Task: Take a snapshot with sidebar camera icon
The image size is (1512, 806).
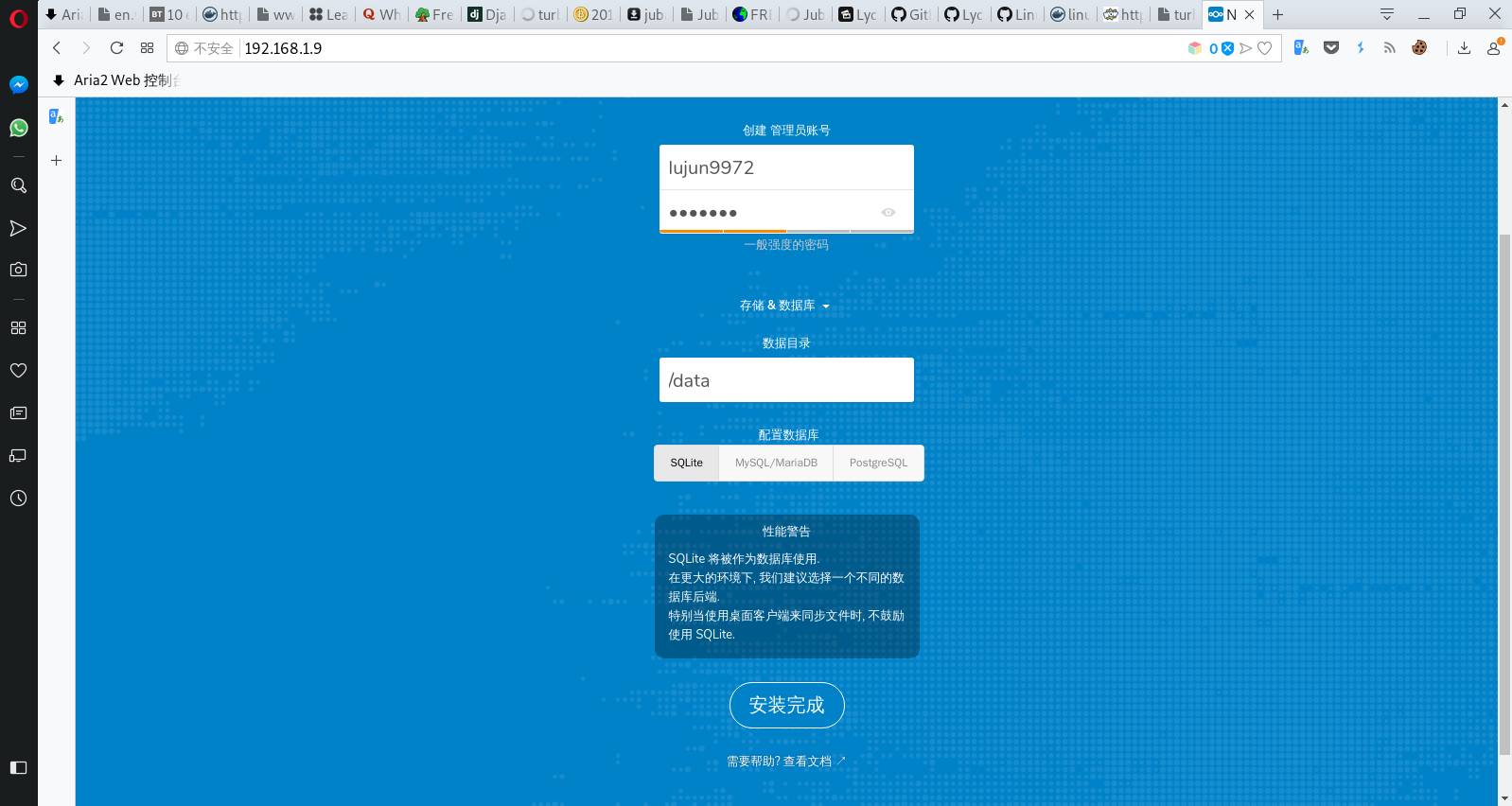Action: tap(19, 270)
